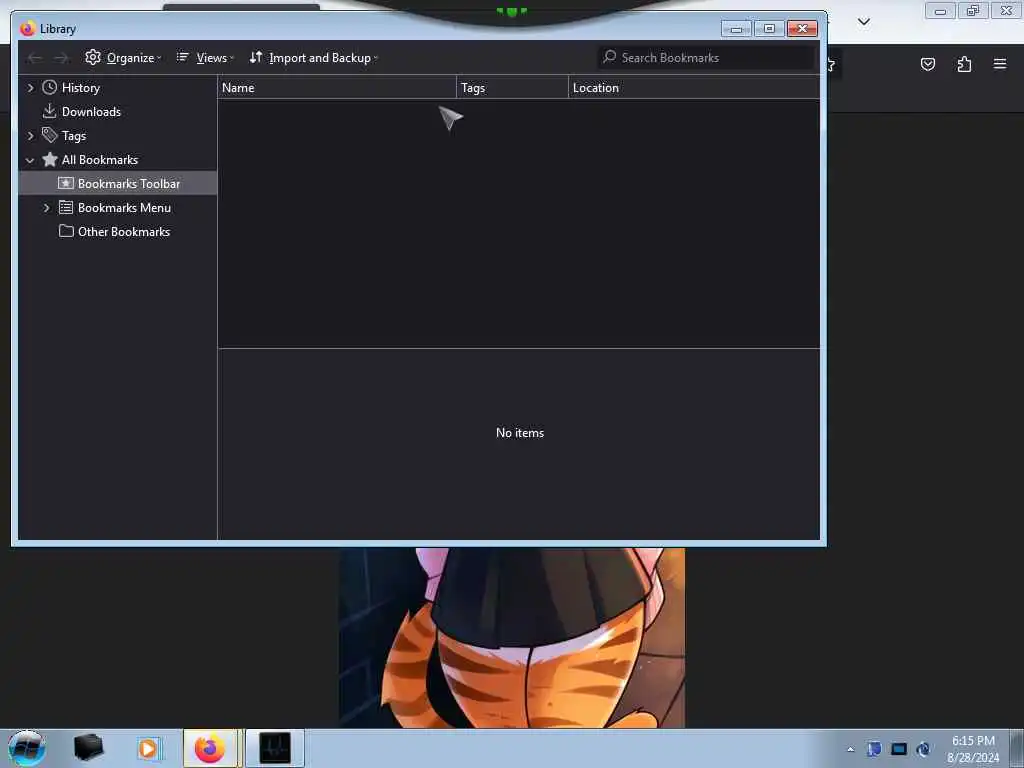Click the Bookmarks Toolbar folder icon
Image resolution: width=1024 pixels, height=768 pixels.
[x=66, y=184]
